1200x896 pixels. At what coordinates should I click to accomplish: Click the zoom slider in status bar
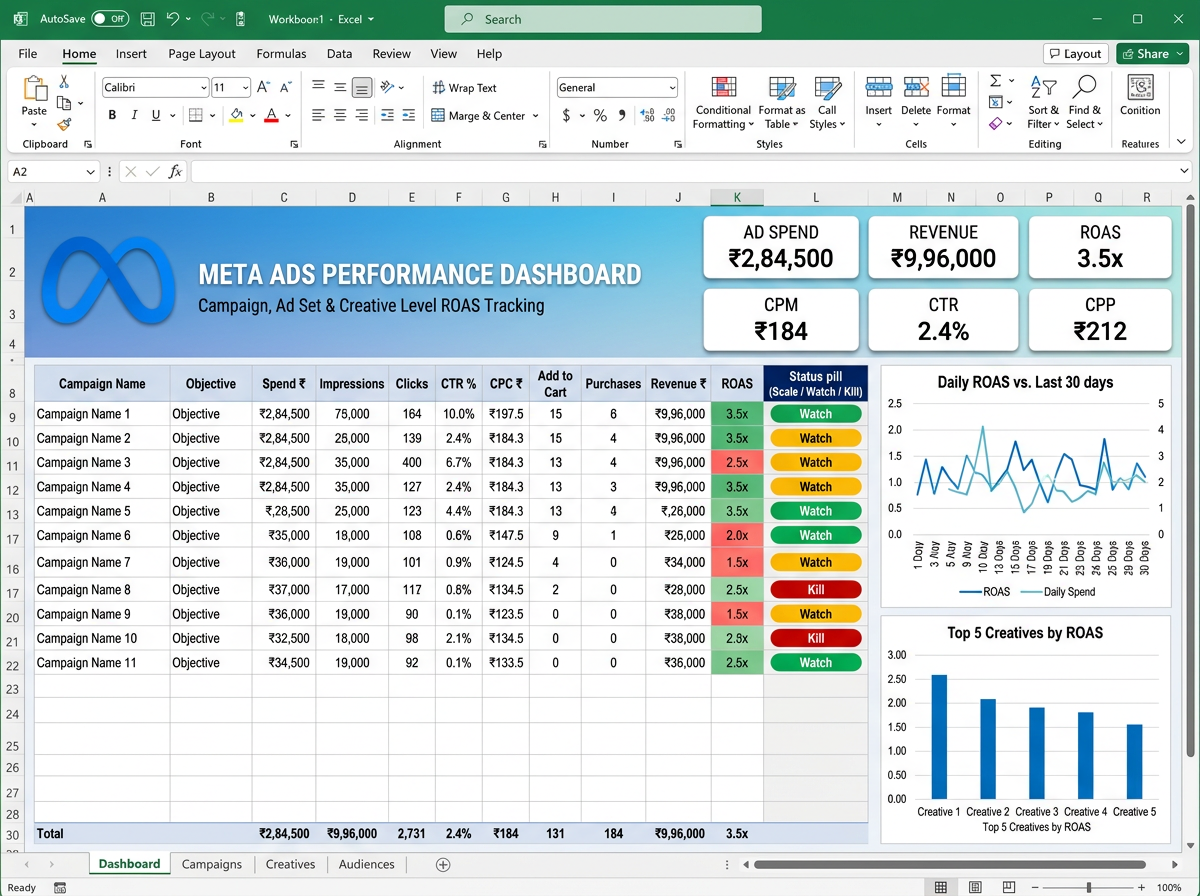tap(1088, 887)
